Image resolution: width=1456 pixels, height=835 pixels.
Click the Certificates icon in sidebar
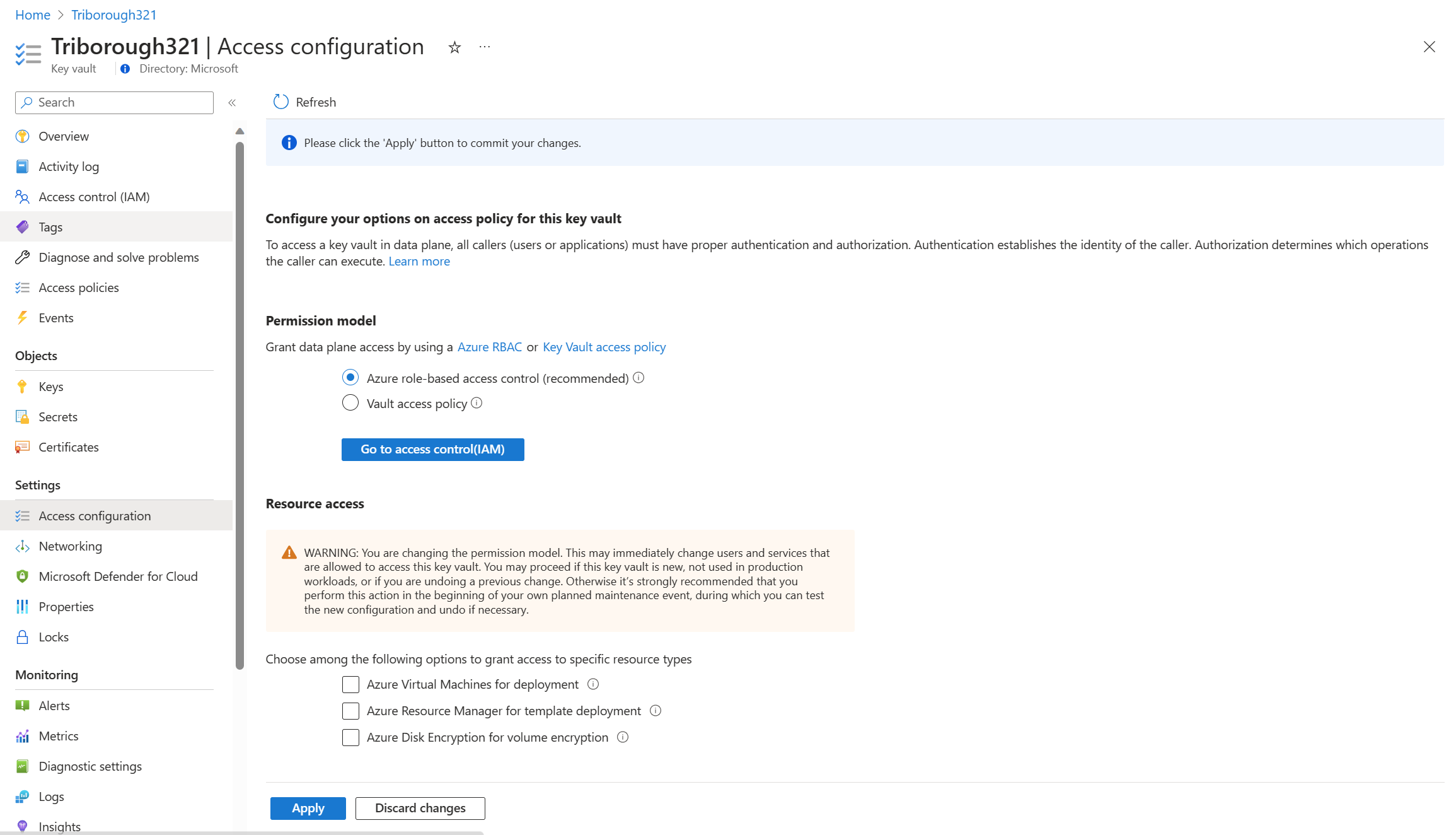click(x=22, y=446)
